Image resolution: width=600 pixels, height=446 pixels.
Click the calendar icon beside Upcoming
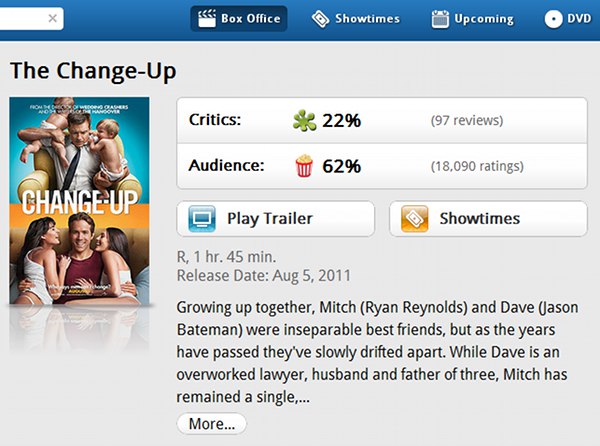440,19
